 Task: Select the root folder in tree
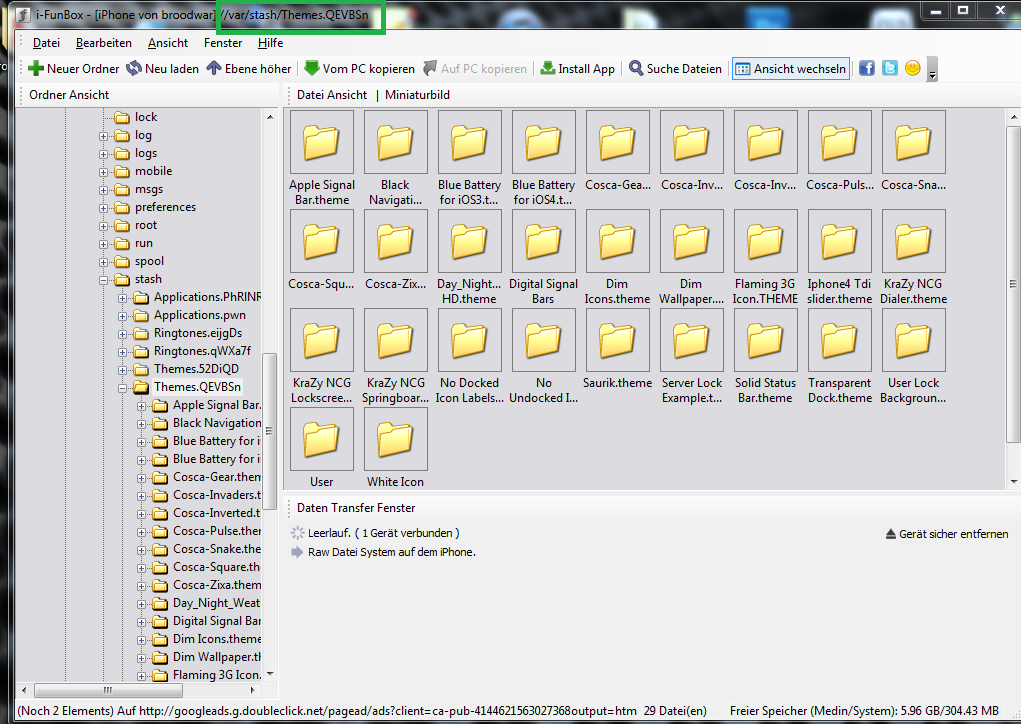(146, 225)
